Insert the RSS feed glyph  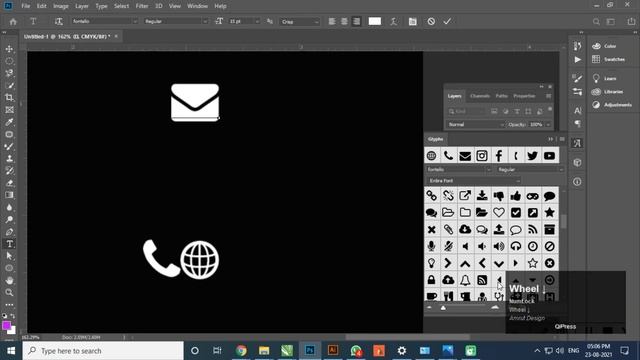point(532,229)
